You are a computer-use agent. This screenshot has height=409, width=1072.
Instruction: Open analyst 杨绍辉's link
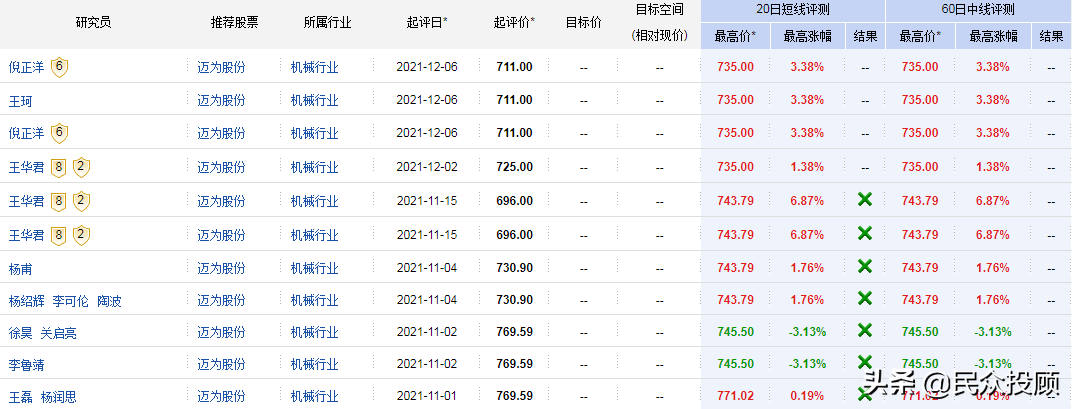(x=26, y=301)
